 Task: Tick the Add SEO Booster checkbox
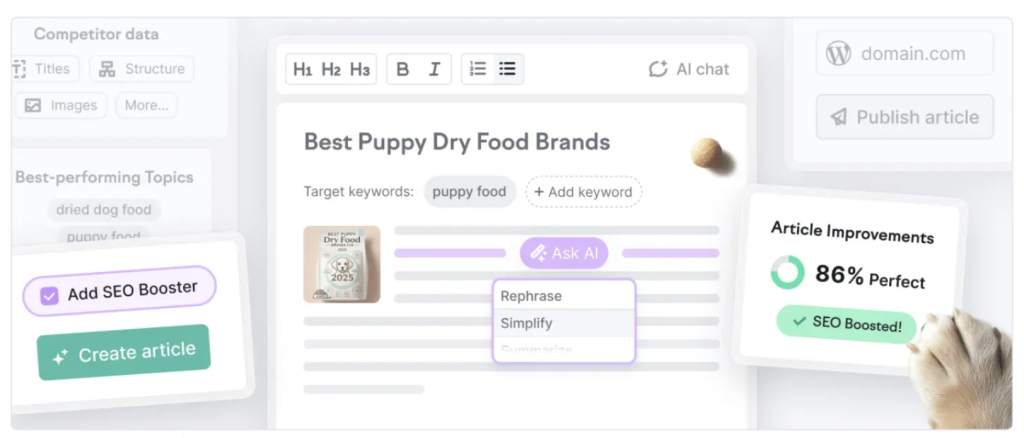coord(49,296)
